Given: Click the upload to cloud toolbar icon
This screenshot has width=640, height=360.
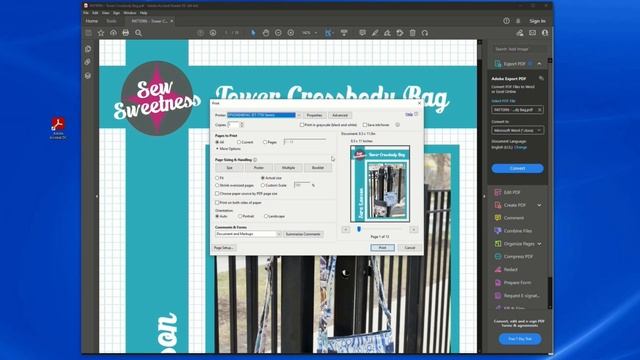Looking at the screenshot, I should pyautogui.click(x=113, y=33).
